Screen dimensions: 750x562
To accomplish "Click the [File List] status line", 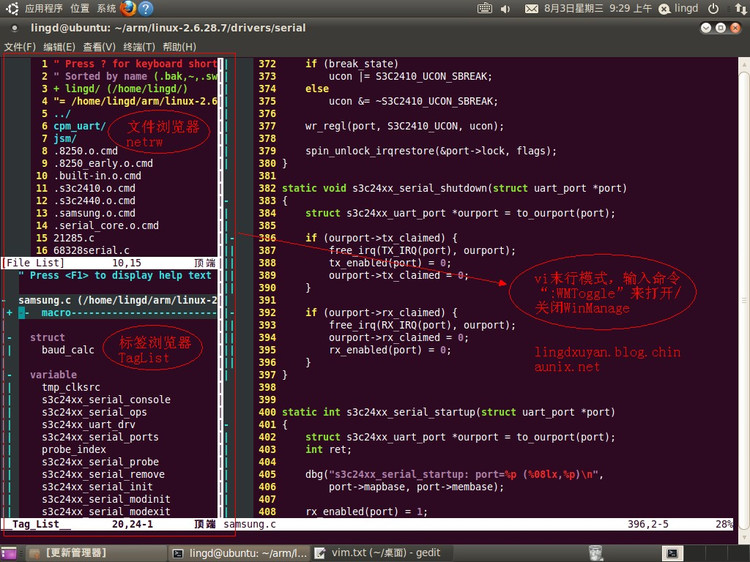I will coord(109,263).
